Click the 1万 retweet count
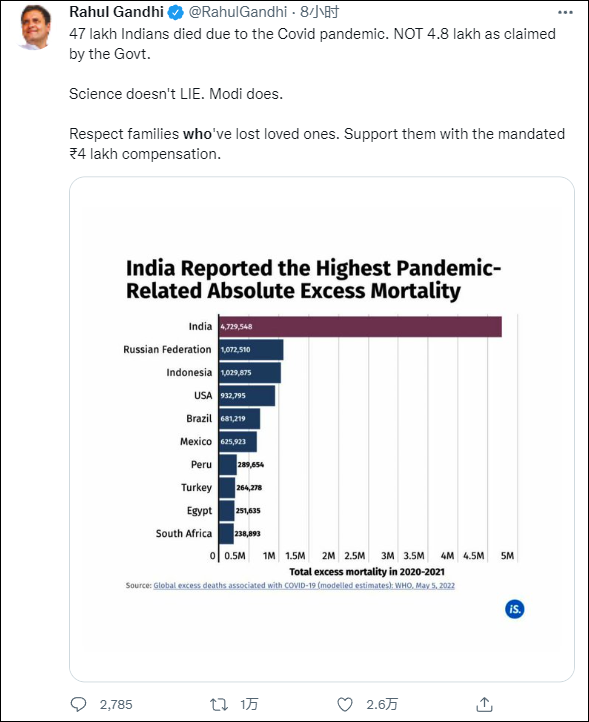The height and width of the screenshot is (722, 589). (x=249, y=705)
